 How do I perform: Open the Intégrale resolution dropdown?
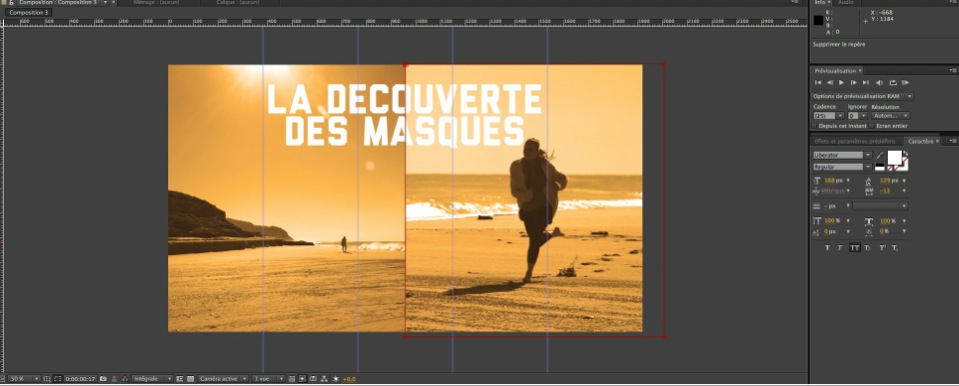tap(152, 379)
